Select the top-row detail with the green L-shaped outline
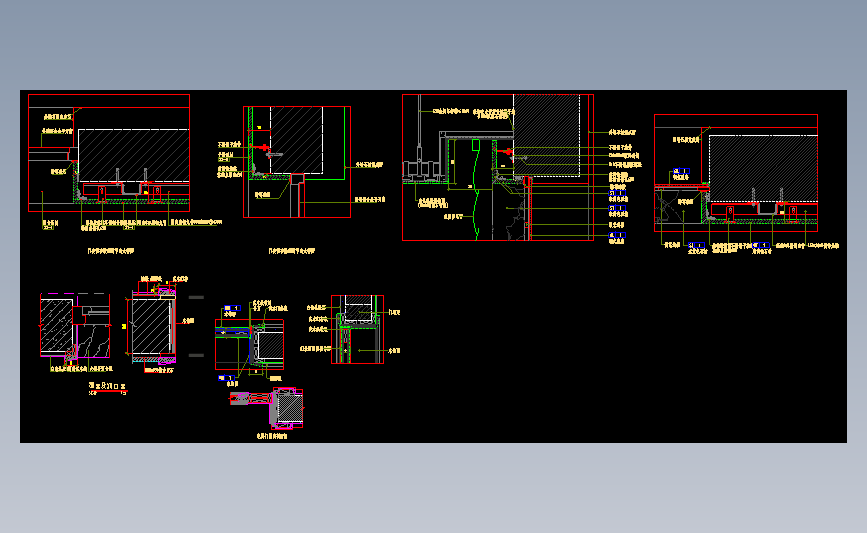Screen dimensions: 867x533 [297, 162]
